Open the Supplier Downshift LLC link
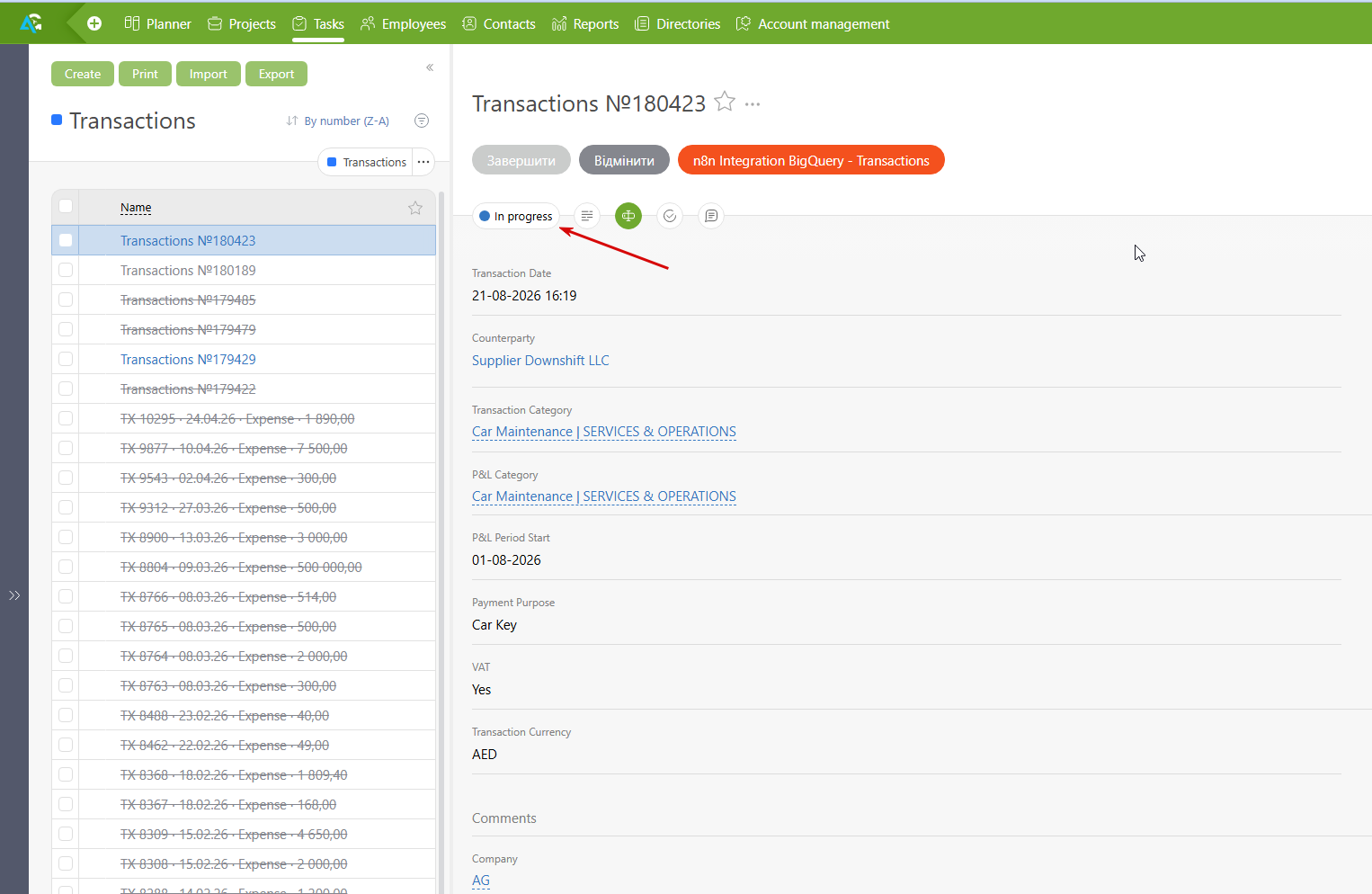The width and height of the screenshot is (1372, 894). pos(540,360)
